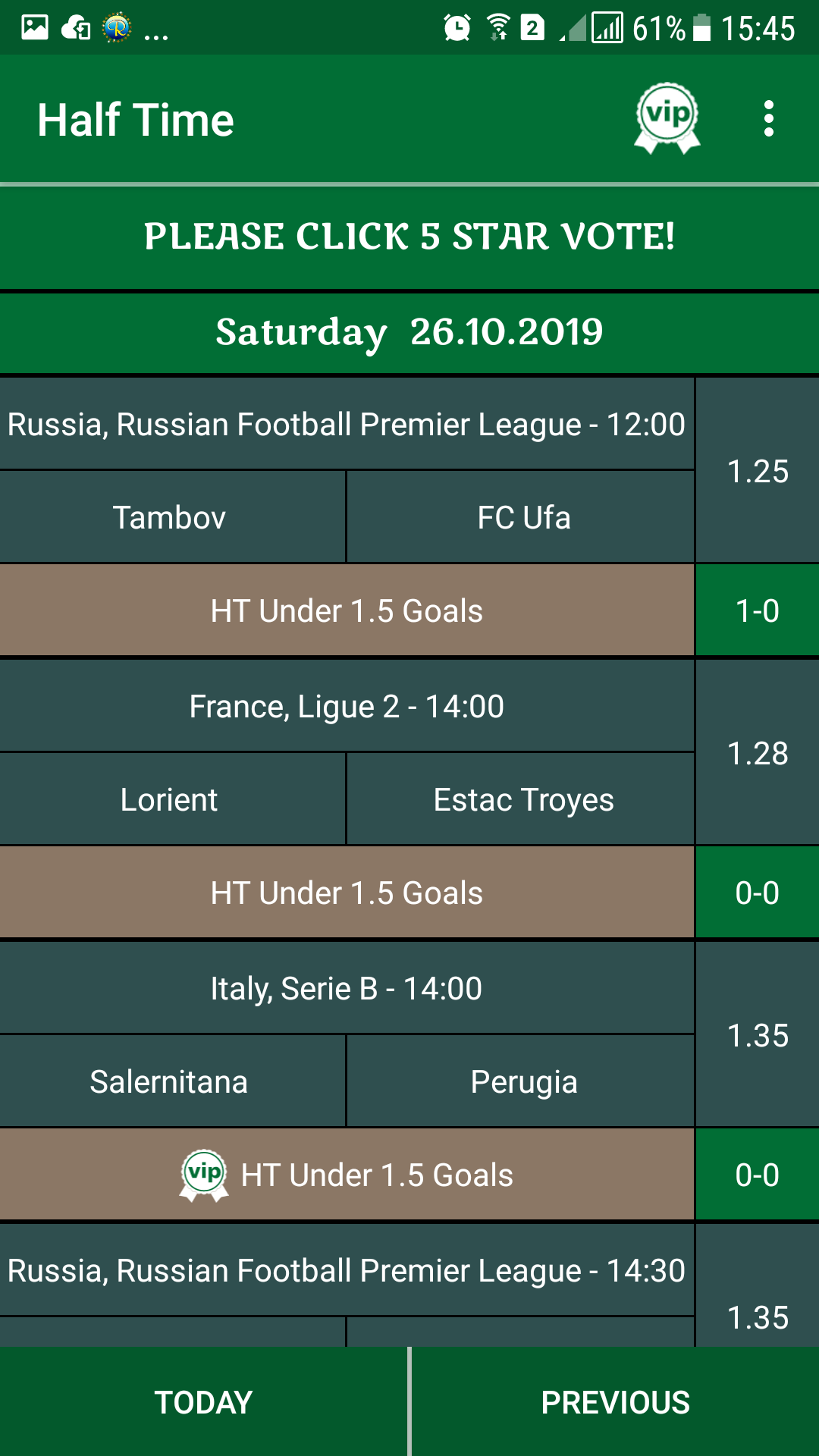Image resolution: width=819 pixels, height=1456 pixels.
Task: Select the Saturday 26.10.2019 date header
Action: click(409, 332)
